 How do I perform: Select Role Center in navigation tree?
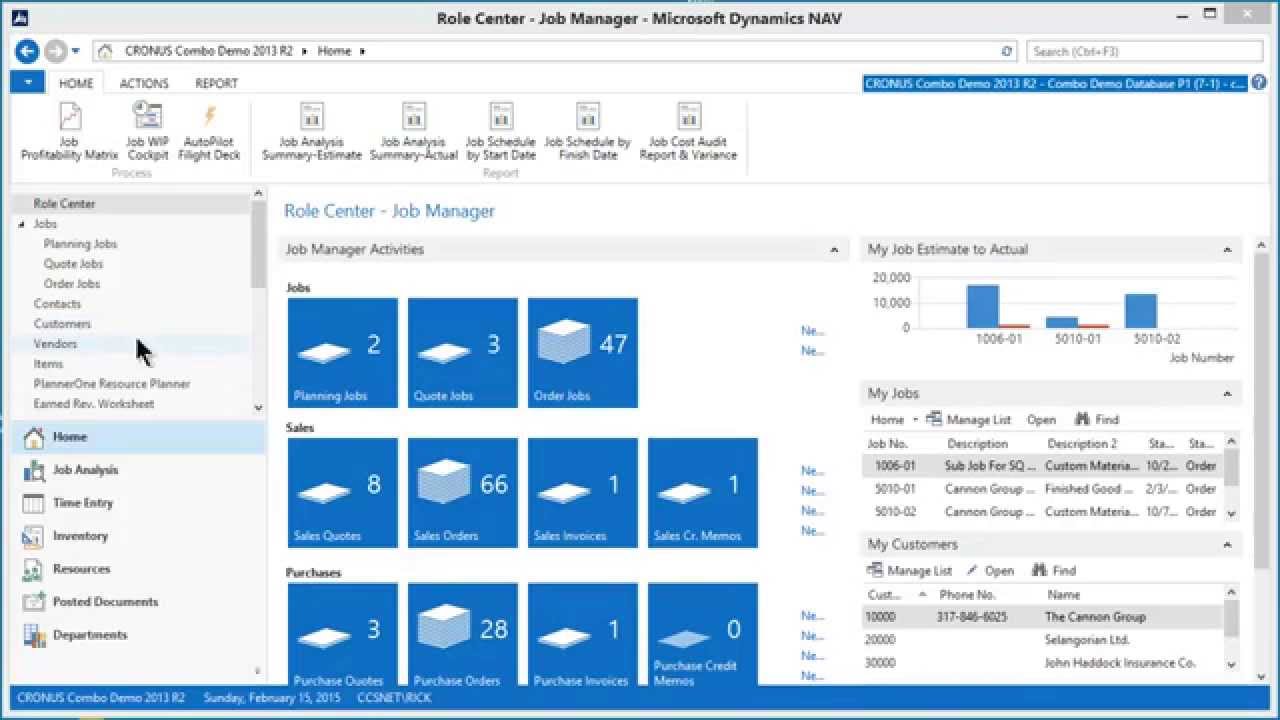click(x=64, y=204)
